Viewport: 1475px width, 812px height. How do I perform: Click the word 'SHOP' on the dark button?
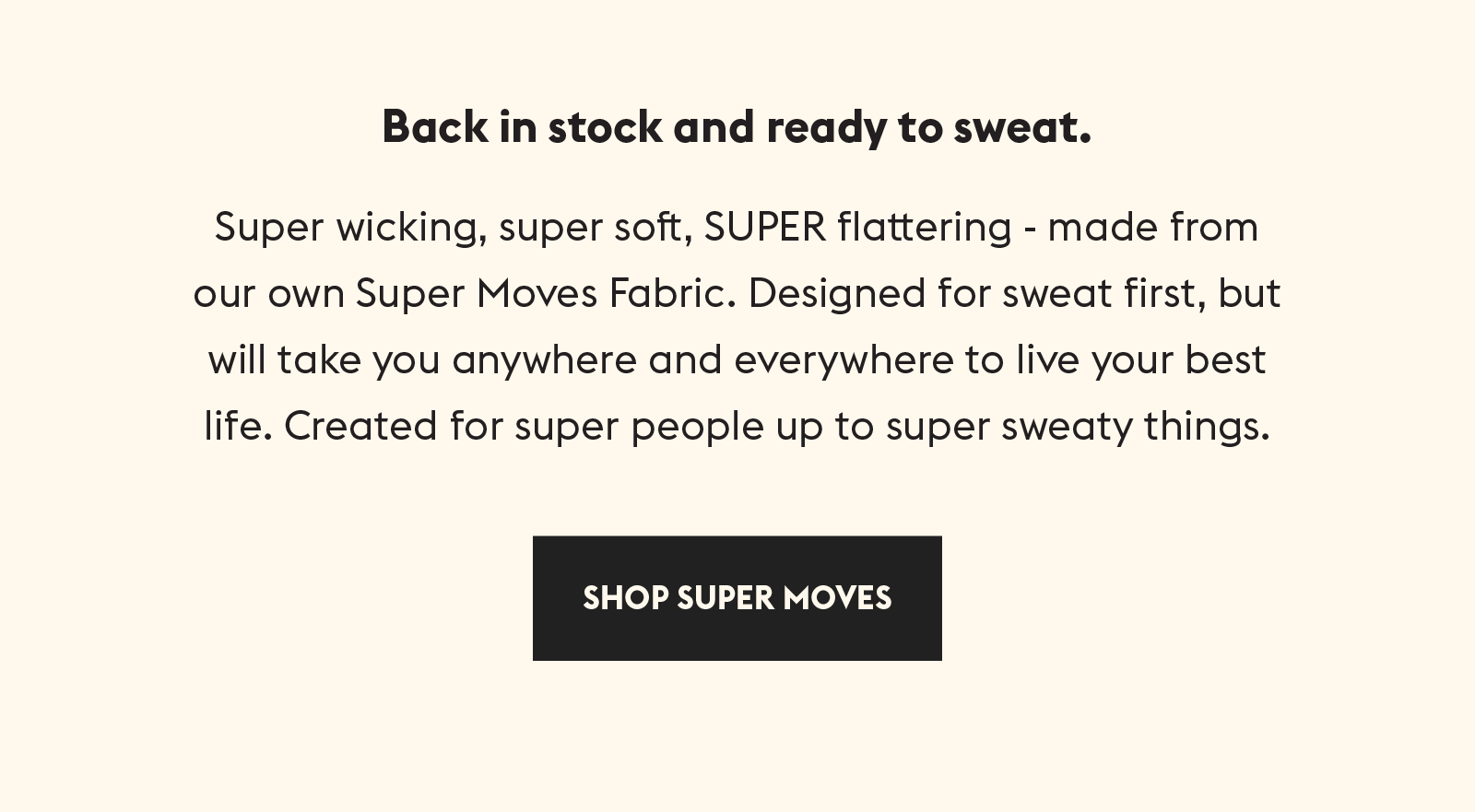(x=626, y=598)
